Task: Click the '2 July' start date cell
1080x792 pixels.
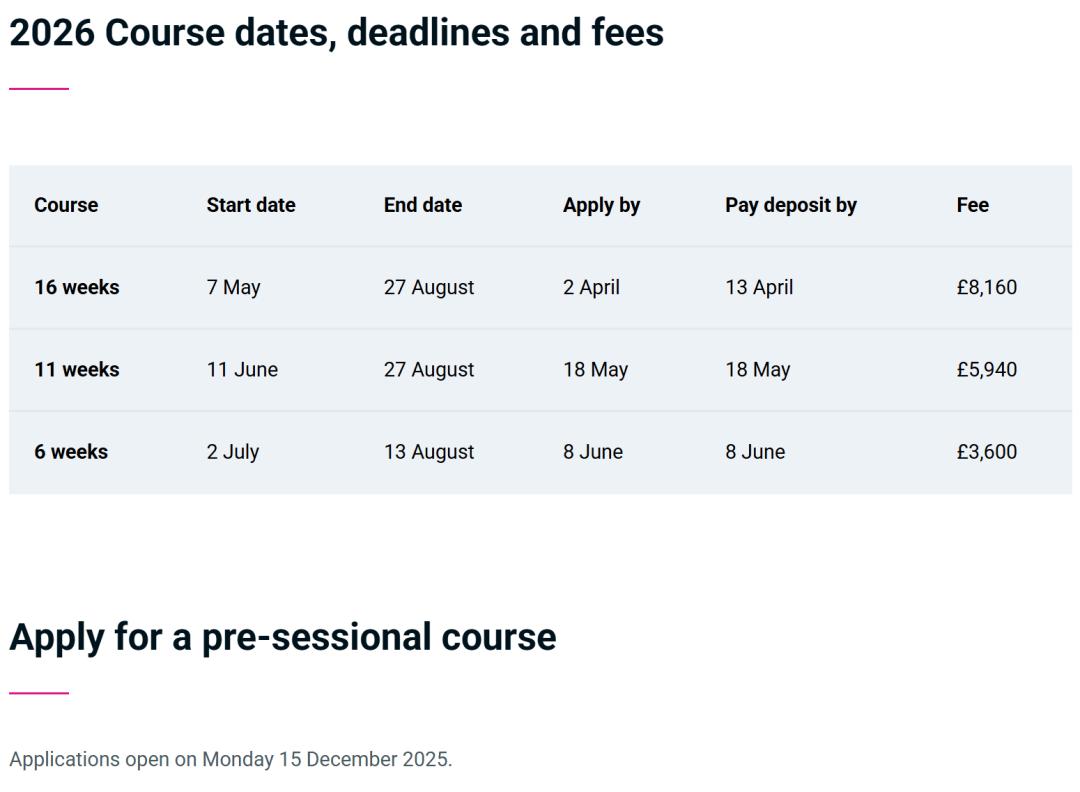Action: tap(233, 451)
